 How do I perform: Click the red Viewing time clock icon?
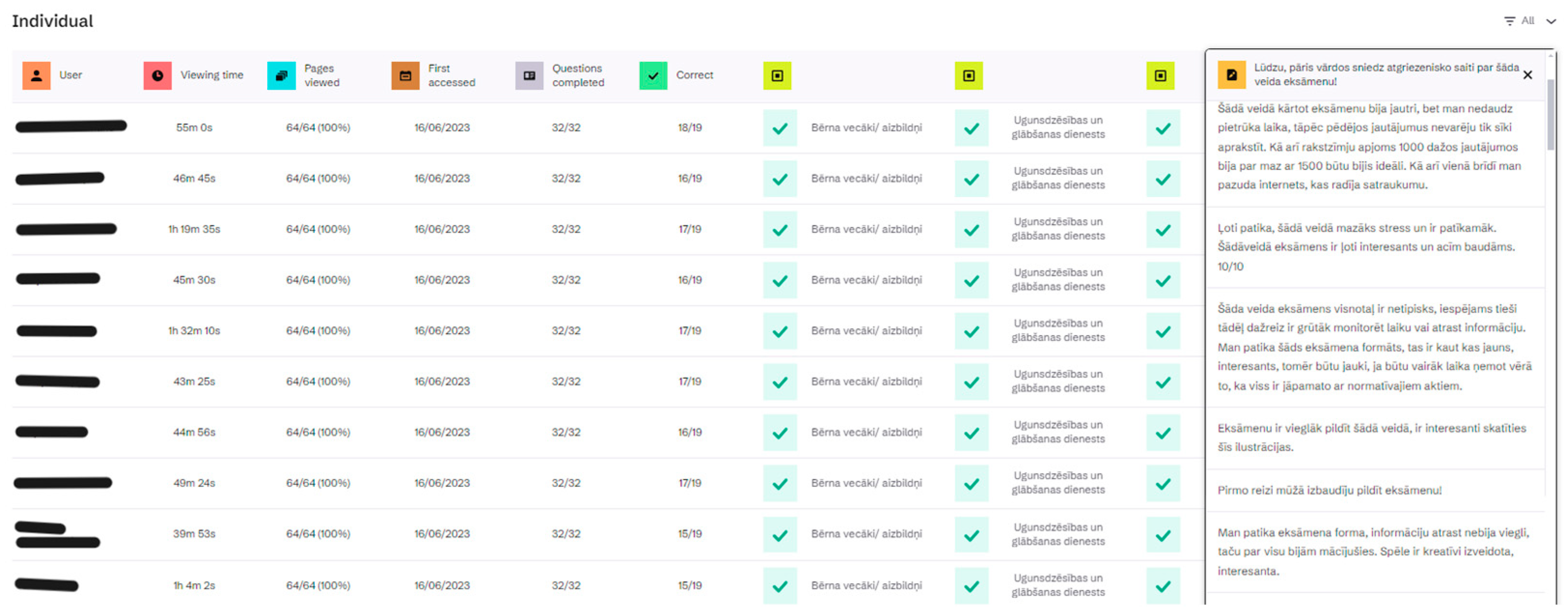(157, 76)
